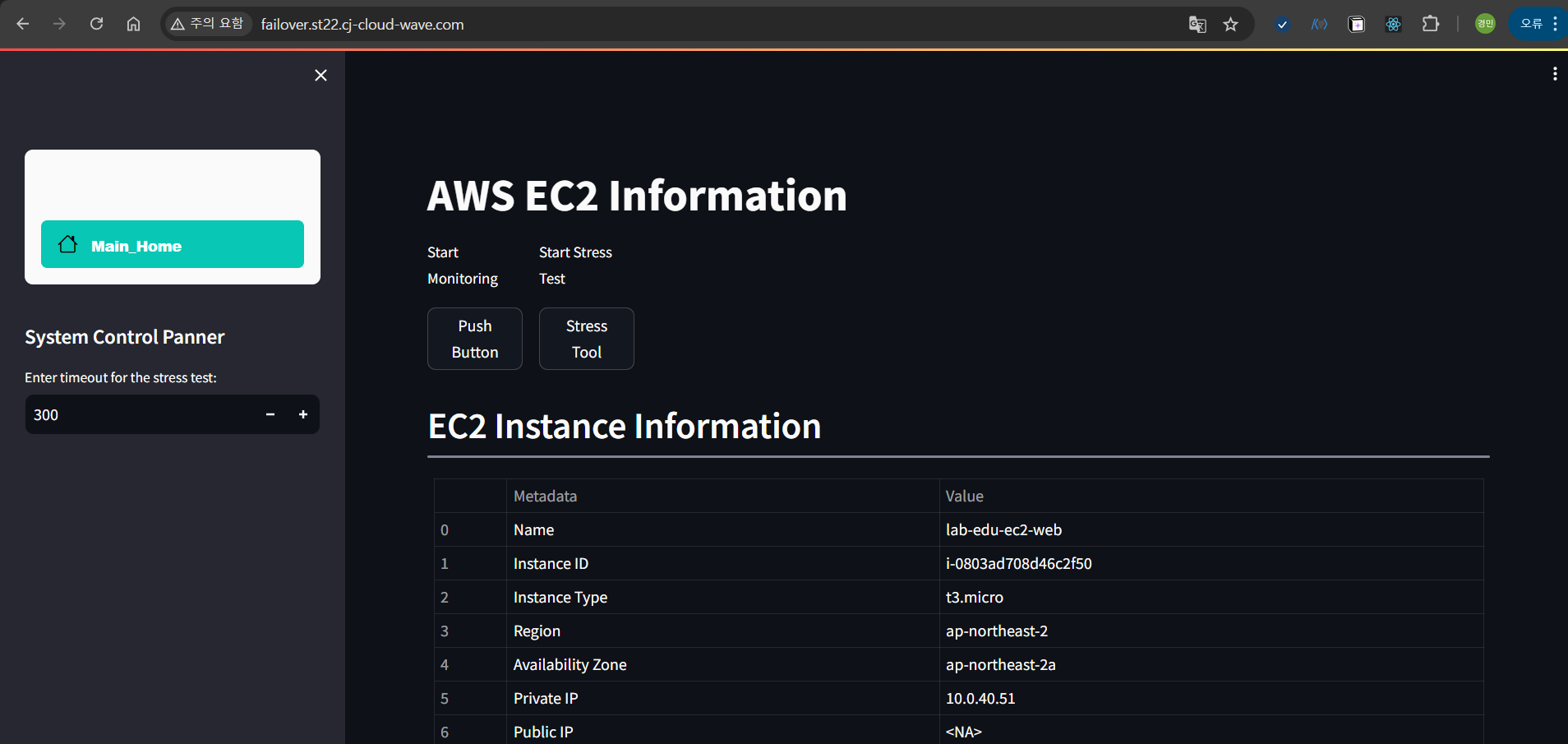Open the blue parentheses extension icon
This screenshot has height=744, width=1568.
click(1319, 24)
